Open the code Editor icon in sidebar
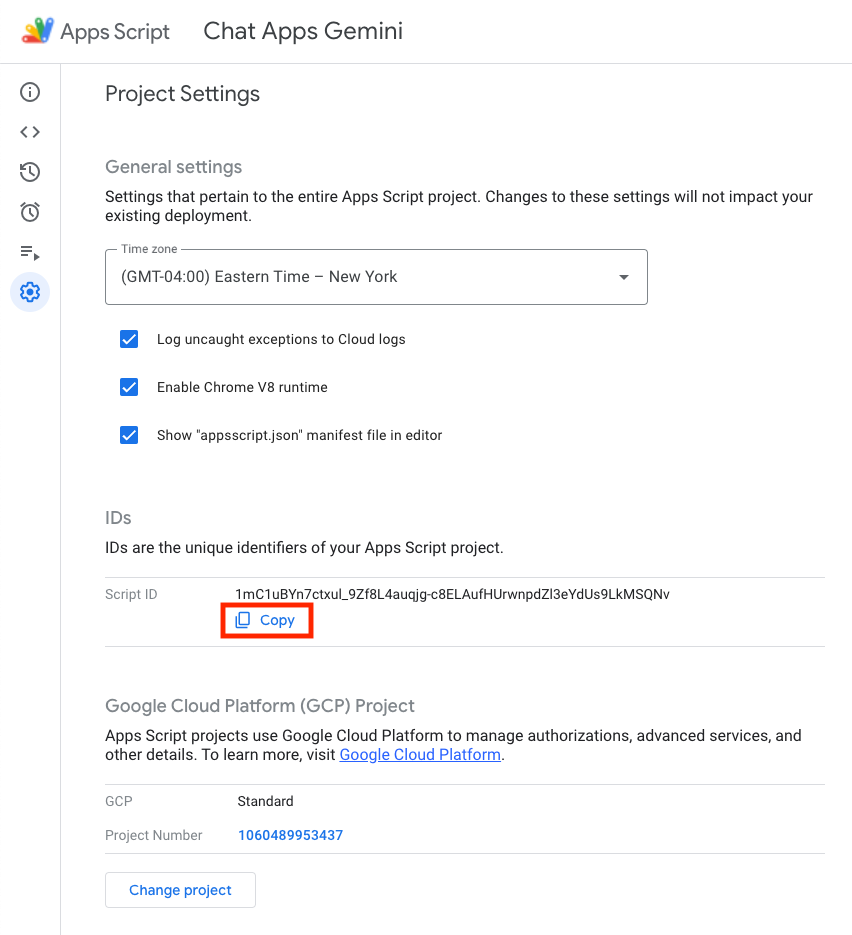 [x=30, y=132]
